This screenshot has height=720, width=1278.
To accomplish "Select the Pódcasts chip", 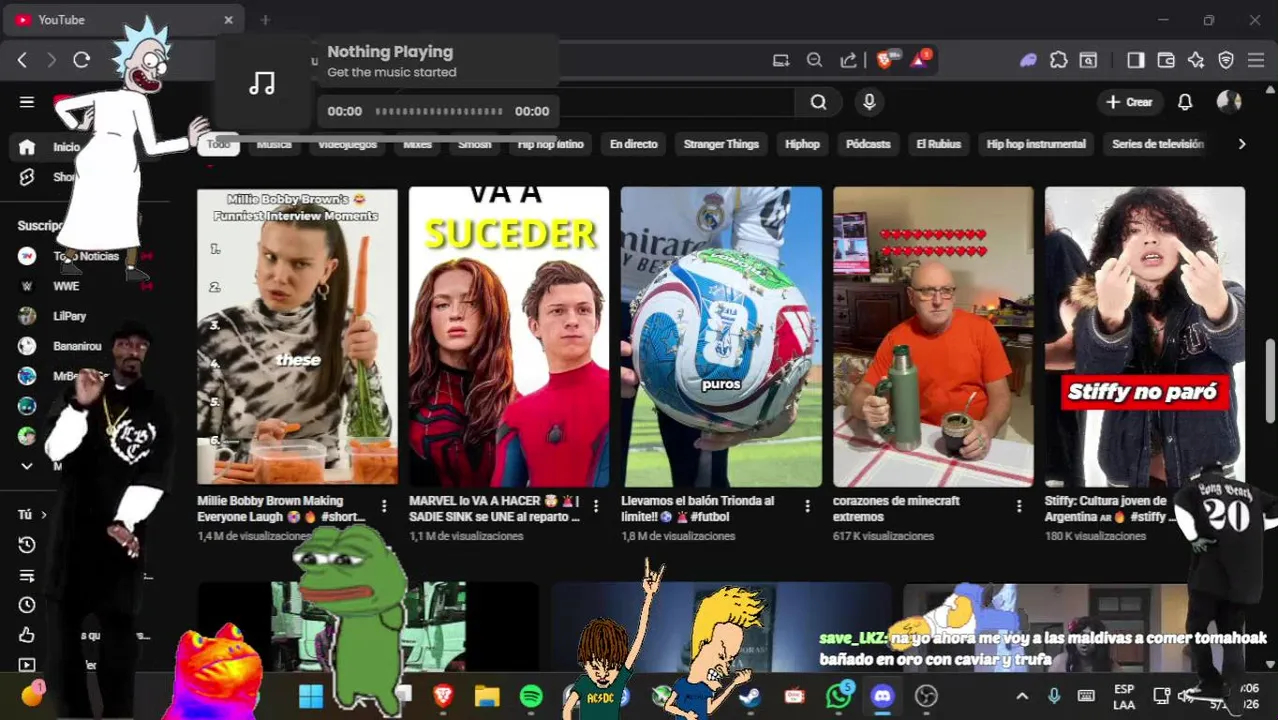I will tap(868, 144).
